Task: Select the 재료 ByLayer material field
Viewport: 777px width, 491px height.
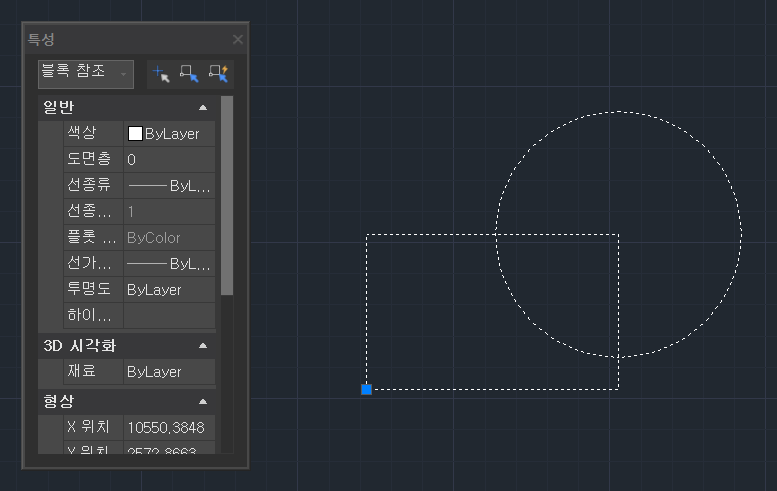Action: click(x=168, y=371)
